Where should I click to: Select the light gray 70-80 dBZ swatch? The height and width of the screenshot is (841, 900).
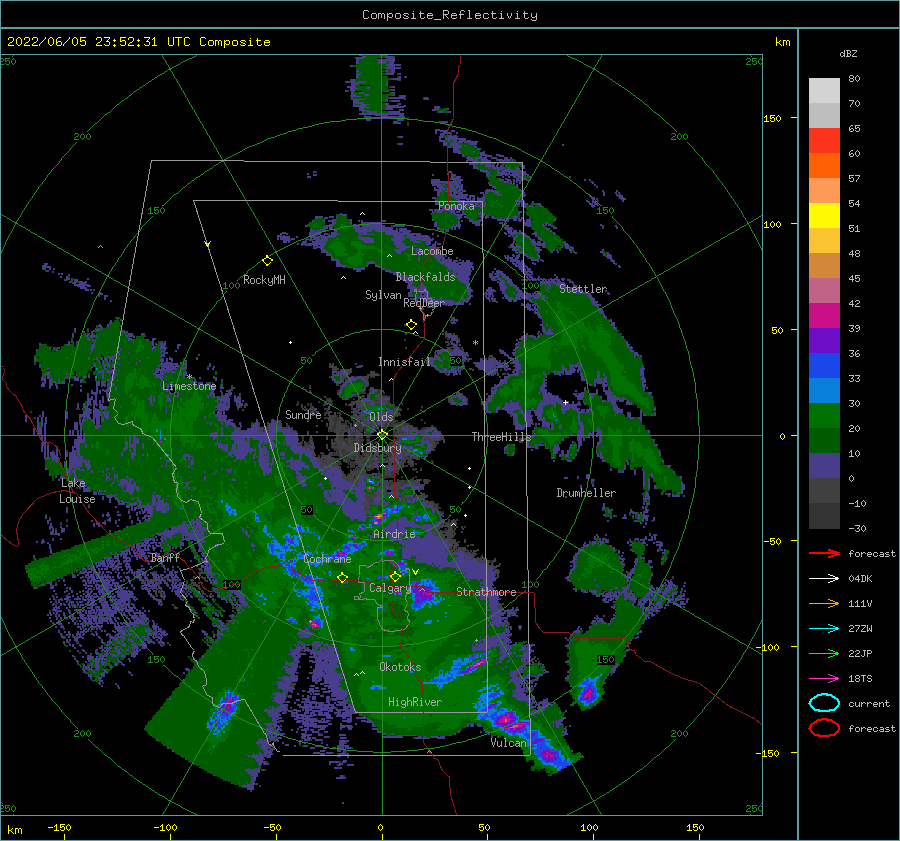[824, 91]
